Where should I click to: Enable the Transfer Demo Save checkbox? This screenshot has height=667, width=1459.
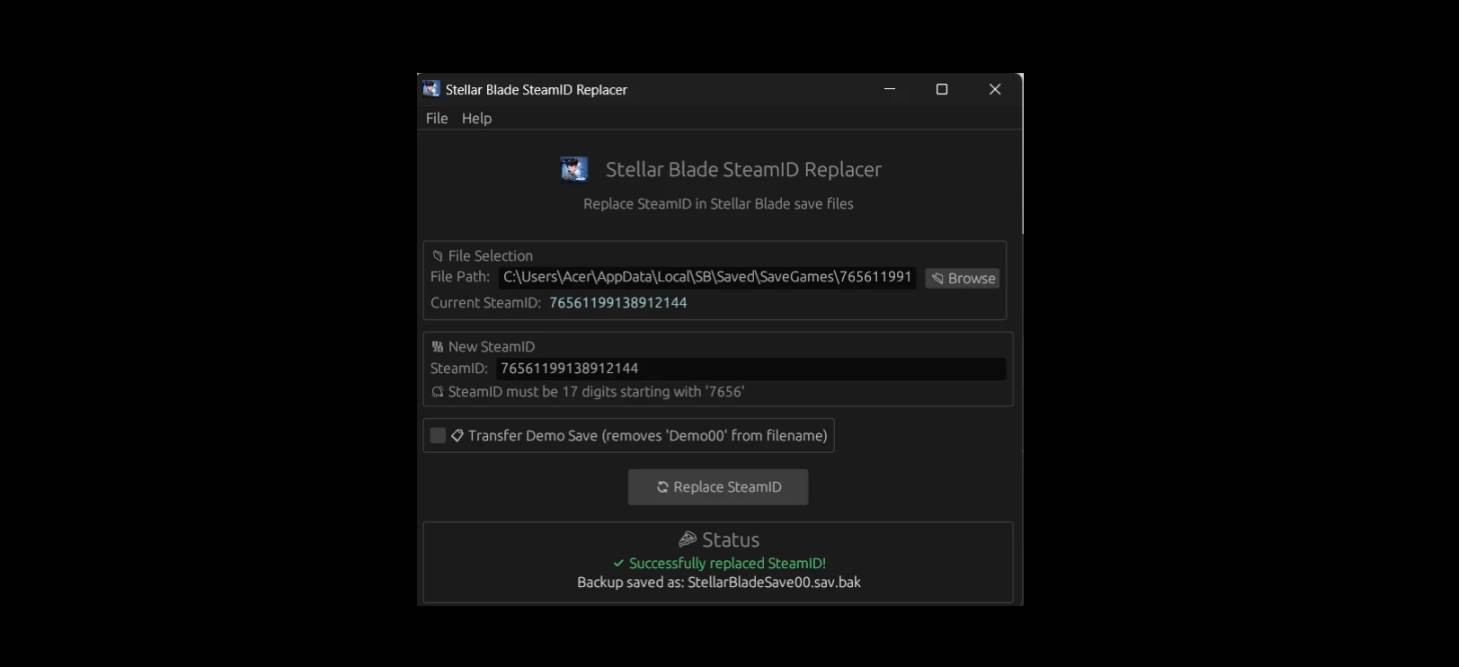coord(437,435)
